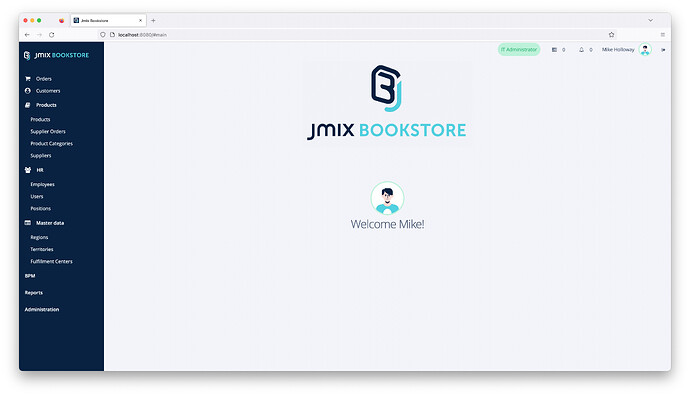The image size is (690, 396).
Task: Click the user avatar in header
Action: (645, 50)
